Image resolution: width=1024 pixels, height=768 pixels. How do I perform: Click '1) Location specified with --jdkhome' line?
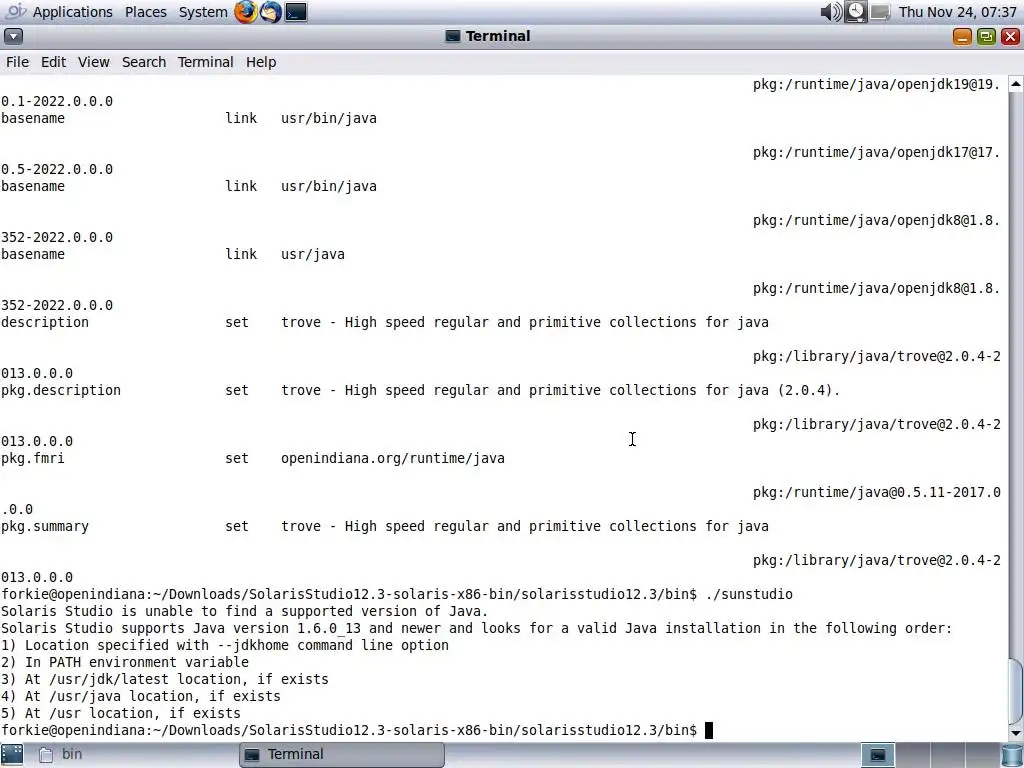tap(225, 645)
